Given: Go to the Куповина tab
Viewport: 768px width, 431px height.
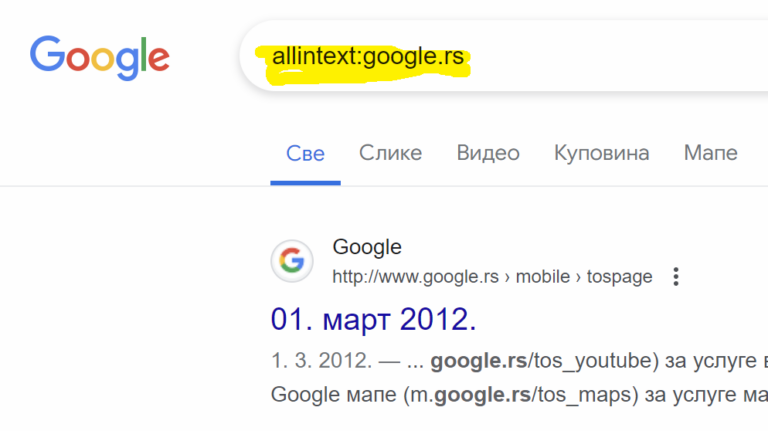Looking at the screenshot, I should click(x=601, y=154).
